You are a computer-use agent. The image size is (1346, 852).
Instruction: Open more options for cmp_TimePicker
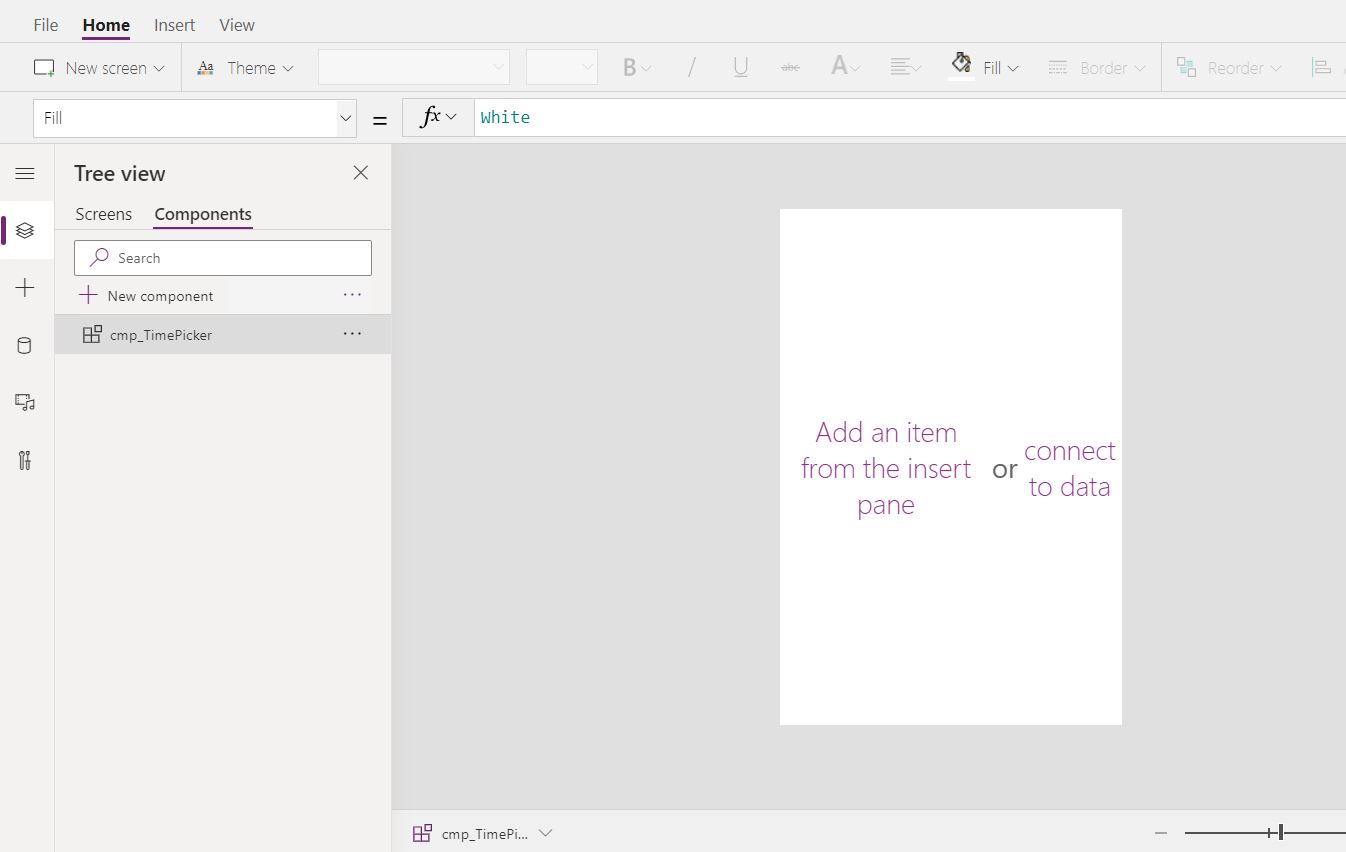point(352,334)
